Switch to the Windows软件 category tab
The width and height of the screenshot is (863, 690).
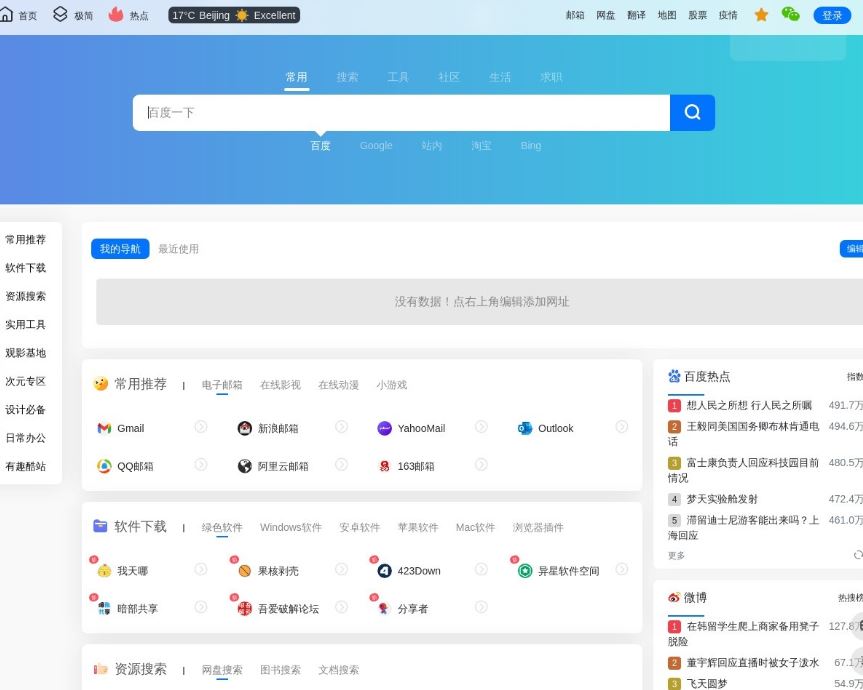click(x=291, y=527)
